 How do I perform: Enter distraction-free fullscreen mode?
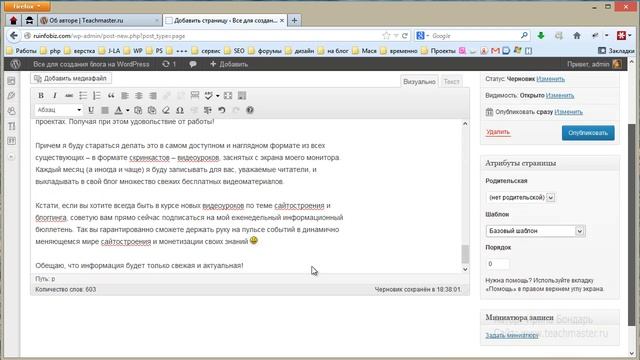click(228, 96)
